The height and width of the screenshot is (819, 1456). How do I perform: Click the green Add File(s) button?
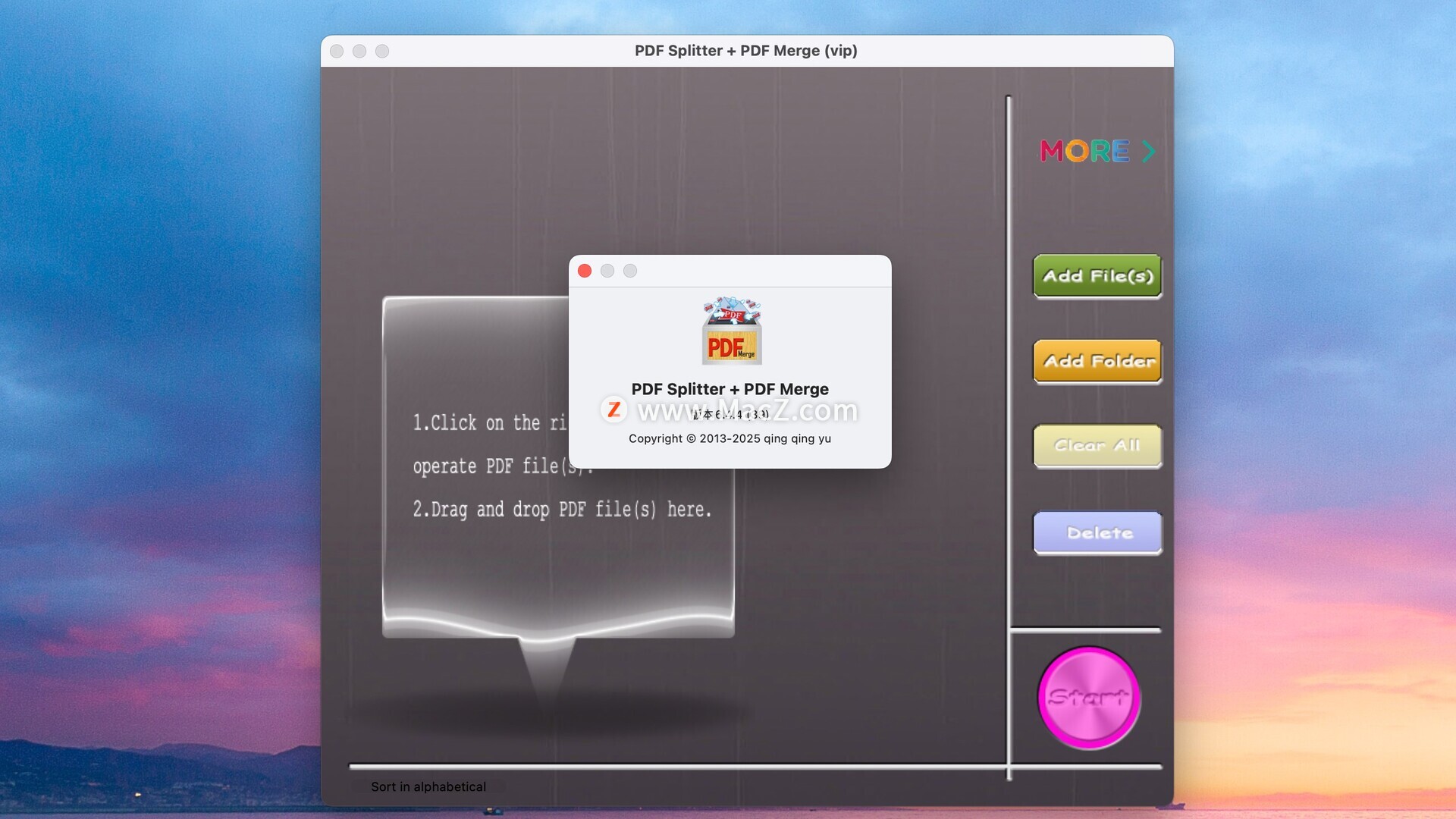click(x=1097, y=276)
